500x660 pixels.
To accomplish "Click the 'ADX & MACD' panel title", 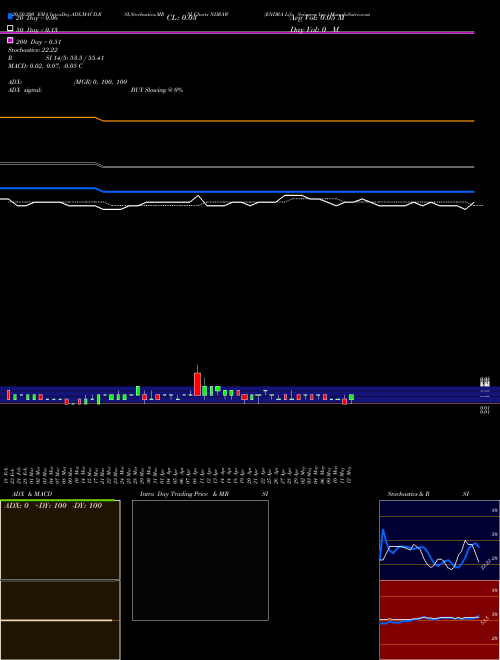I will coord(32,494).
